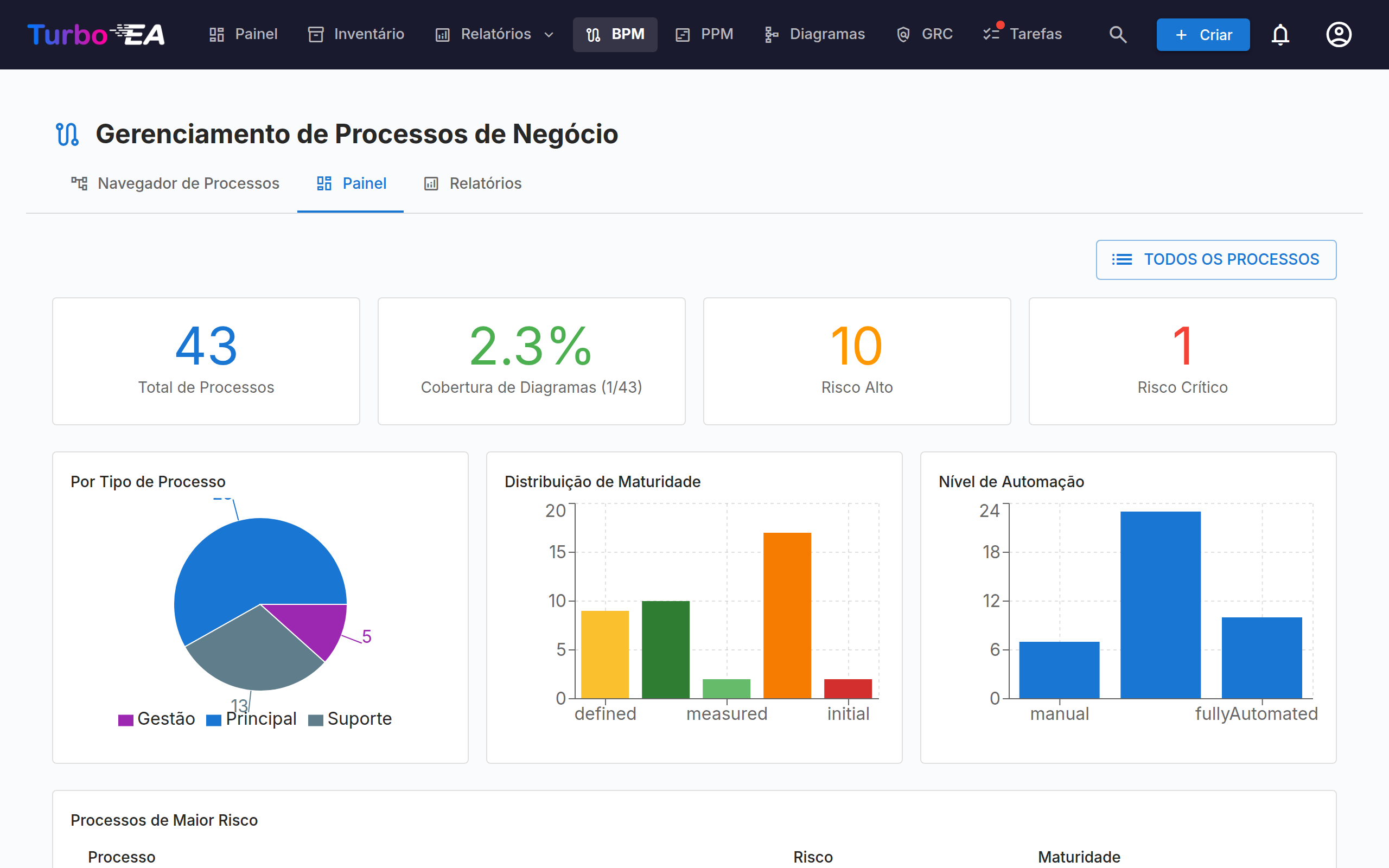Viewport: 1389px width, 868px height.
Task: Select the Painel sub-tab
Action: [351, 184]
